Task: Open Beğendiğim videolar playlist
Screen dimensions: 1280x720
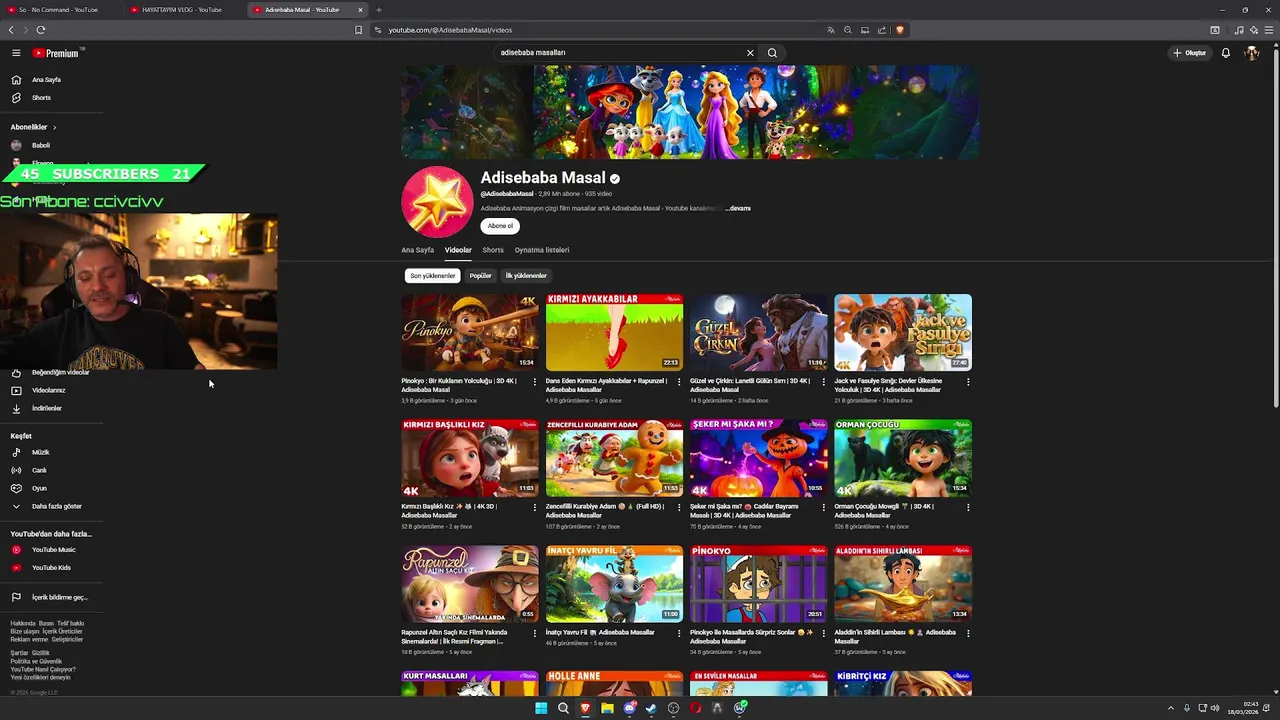Action: pos(60,373)
